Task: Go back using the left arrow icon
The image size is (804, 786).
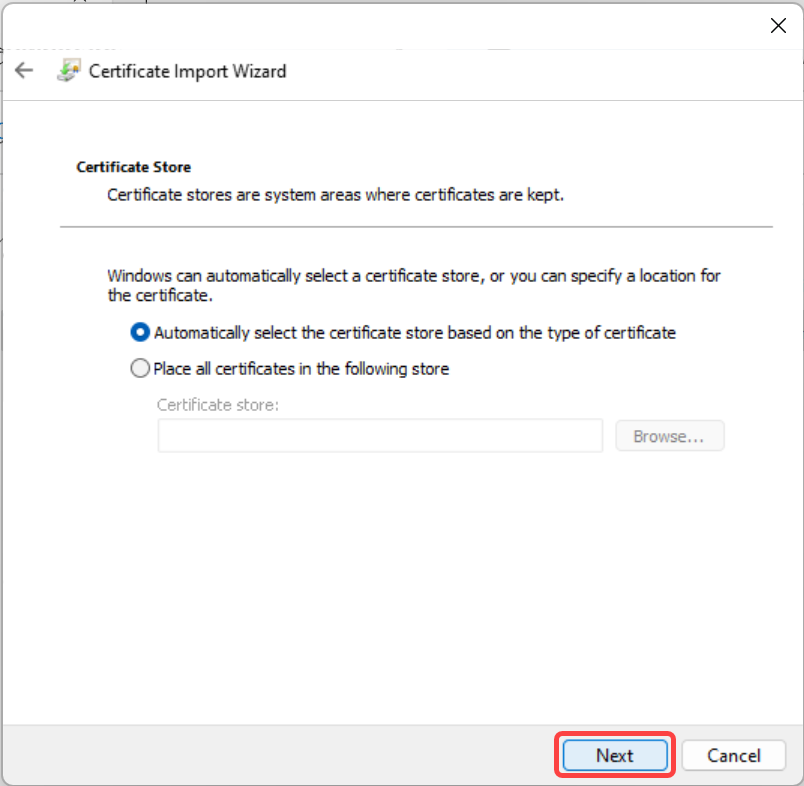Action: 24,70
